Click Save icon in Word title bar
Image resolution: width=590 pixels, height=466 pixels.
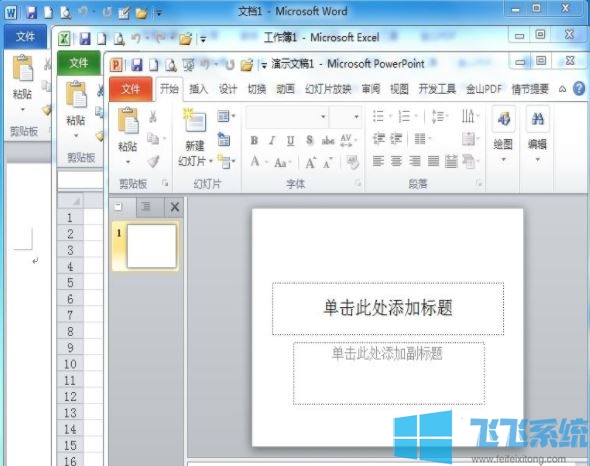click(32, 12)
